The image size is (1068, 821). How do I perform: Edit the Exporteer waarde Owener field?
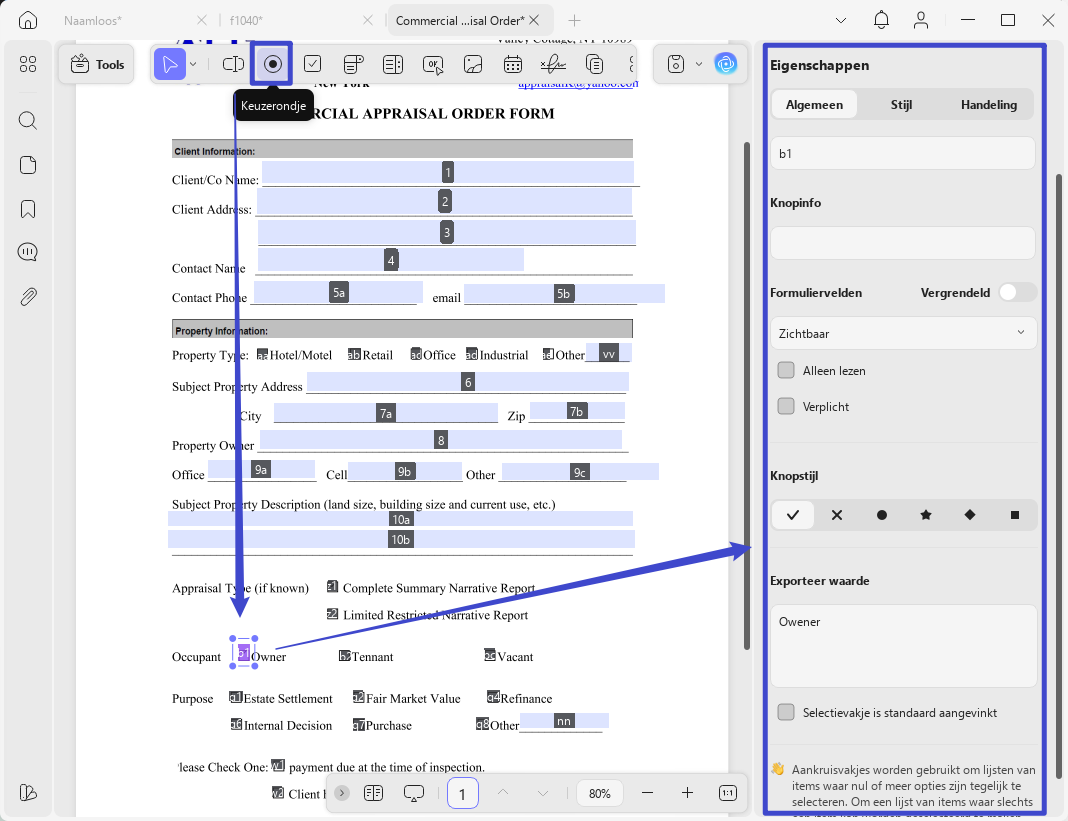[x=902, y=645]
